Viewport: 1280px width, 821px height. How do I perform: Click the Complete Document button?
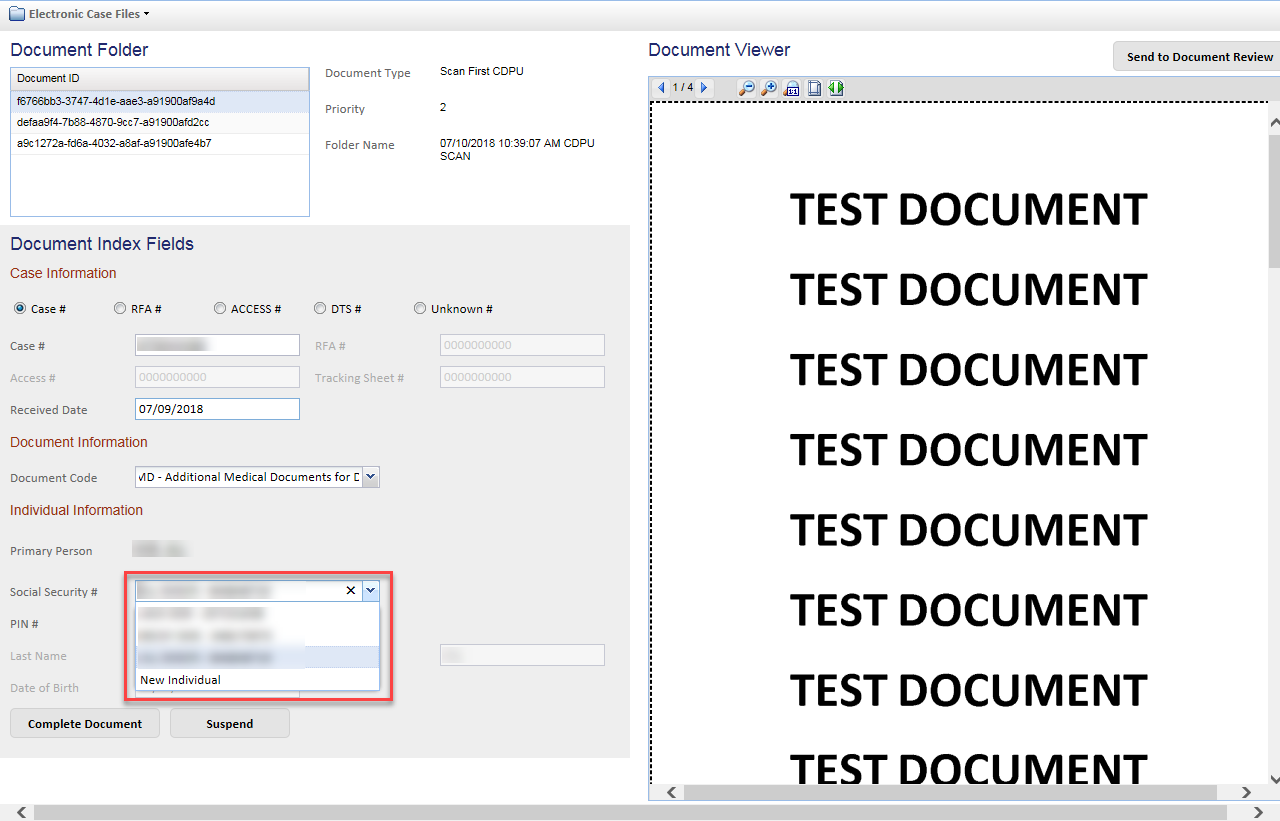(85, 724)
